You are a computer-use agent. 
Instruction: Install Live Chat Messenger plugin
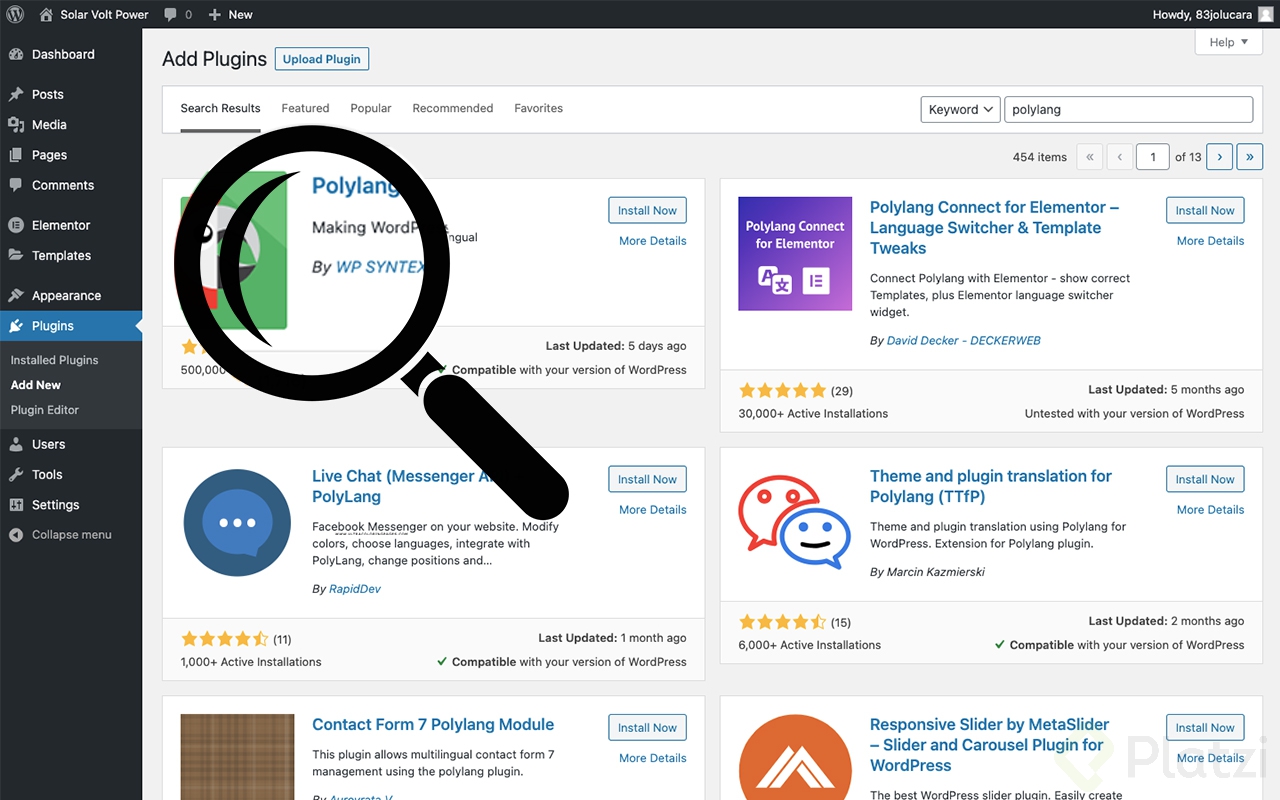[647, 479]
